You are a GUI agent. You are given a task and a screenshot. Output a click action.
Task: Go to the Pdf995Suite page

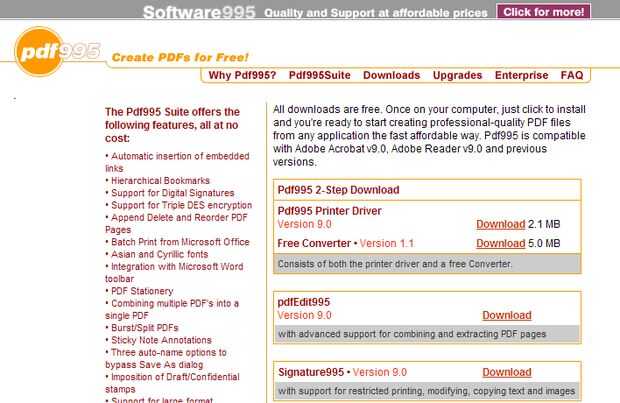(x=319, y=75)
